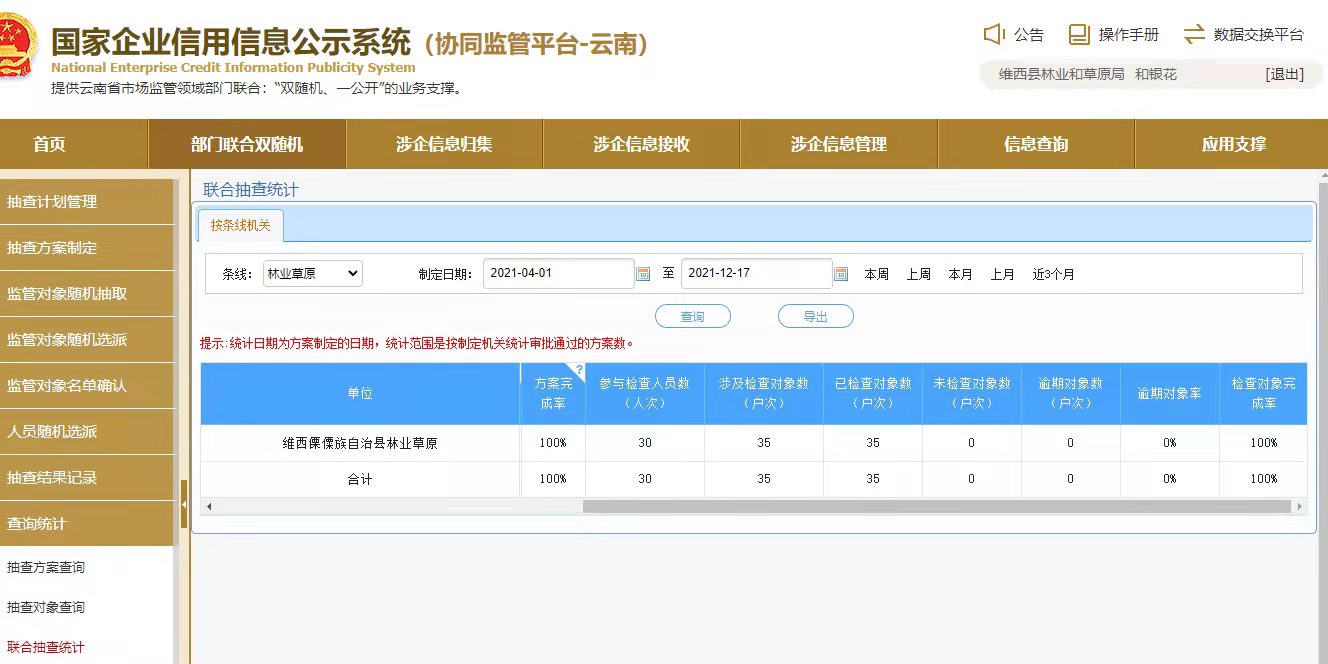Open the end date calendar picker icon
Image resolution: width=1328 pixels, height=664 pixels.
[x=841, y=274]
